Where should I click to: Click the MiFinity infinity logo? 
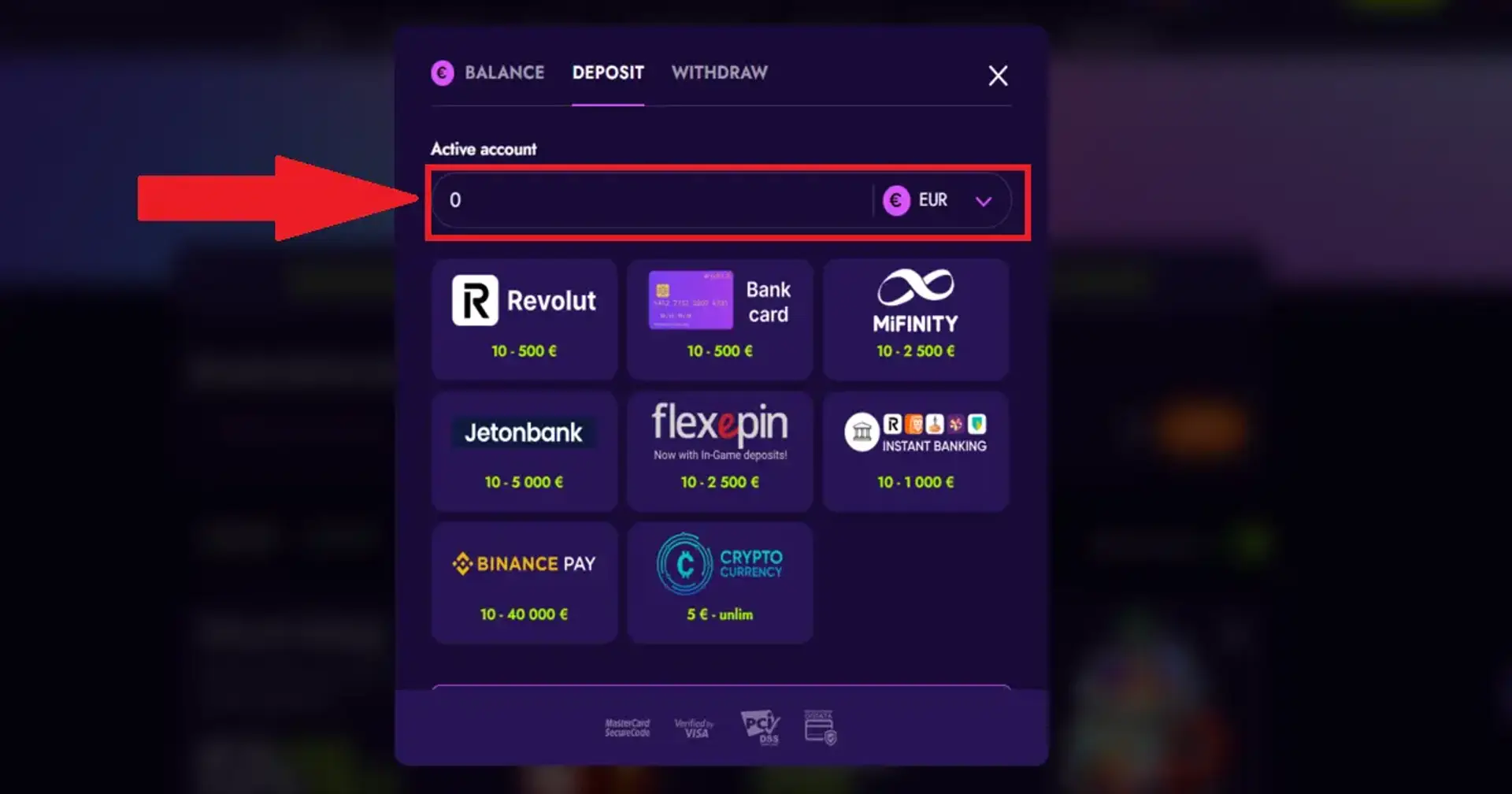tap(916, 287)
